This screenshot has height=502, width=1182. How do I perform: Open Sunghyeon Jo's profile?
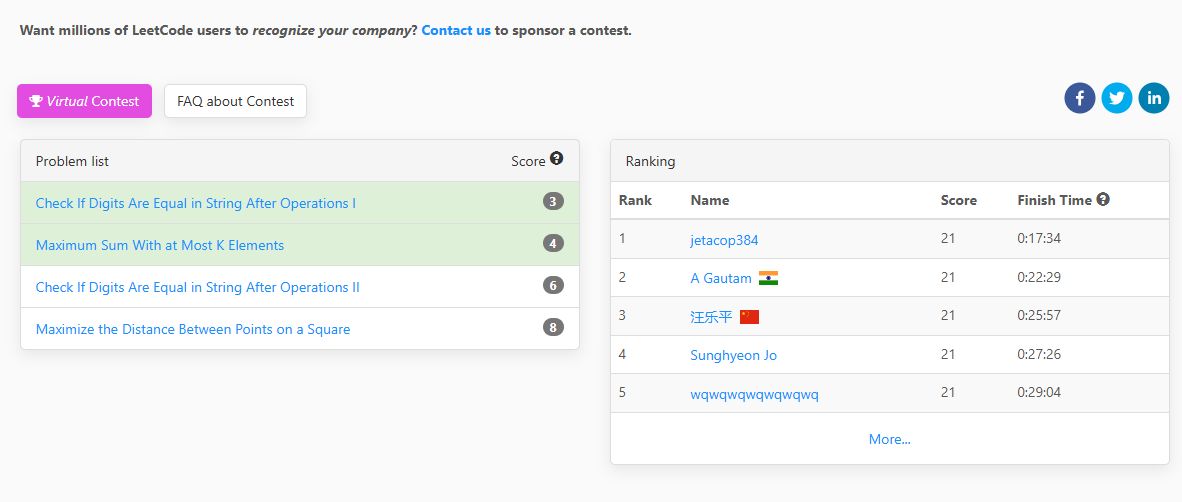[733, 355]
